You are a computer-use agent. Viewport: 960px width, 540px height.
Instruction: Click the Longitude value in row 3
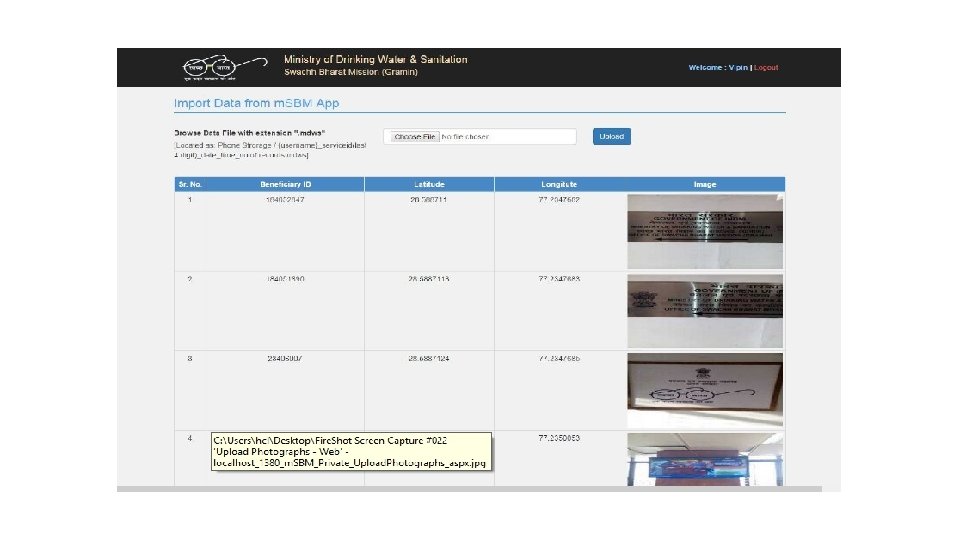click(559, 358)
